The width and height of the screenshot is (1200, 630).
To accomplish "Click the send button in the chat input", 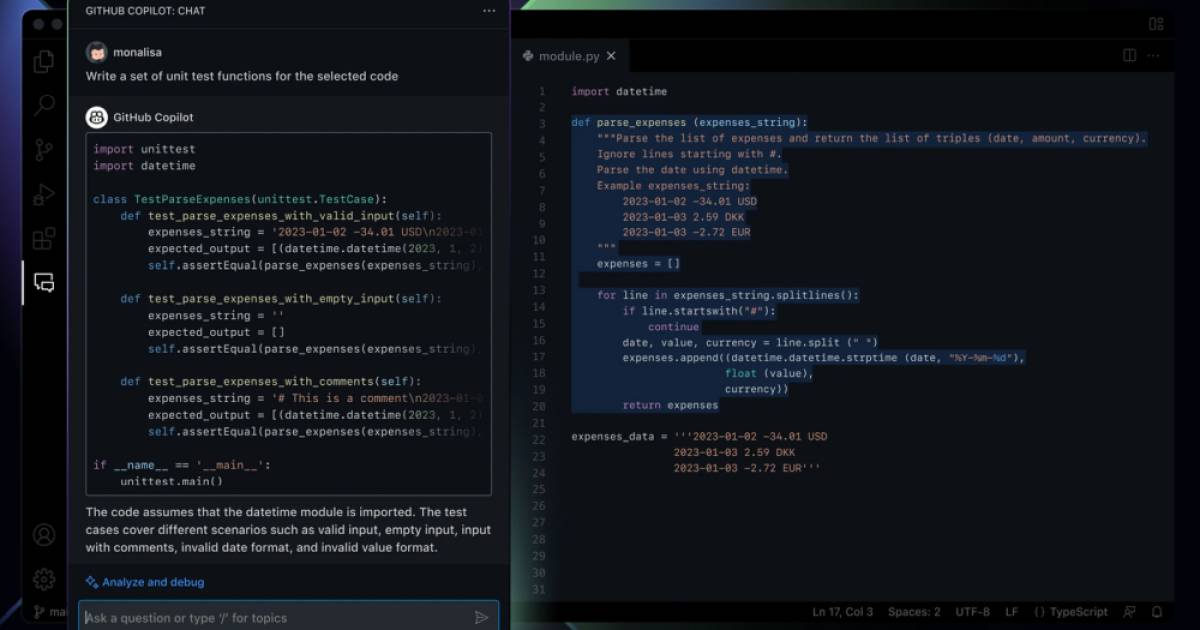I will tap(482, 617).
